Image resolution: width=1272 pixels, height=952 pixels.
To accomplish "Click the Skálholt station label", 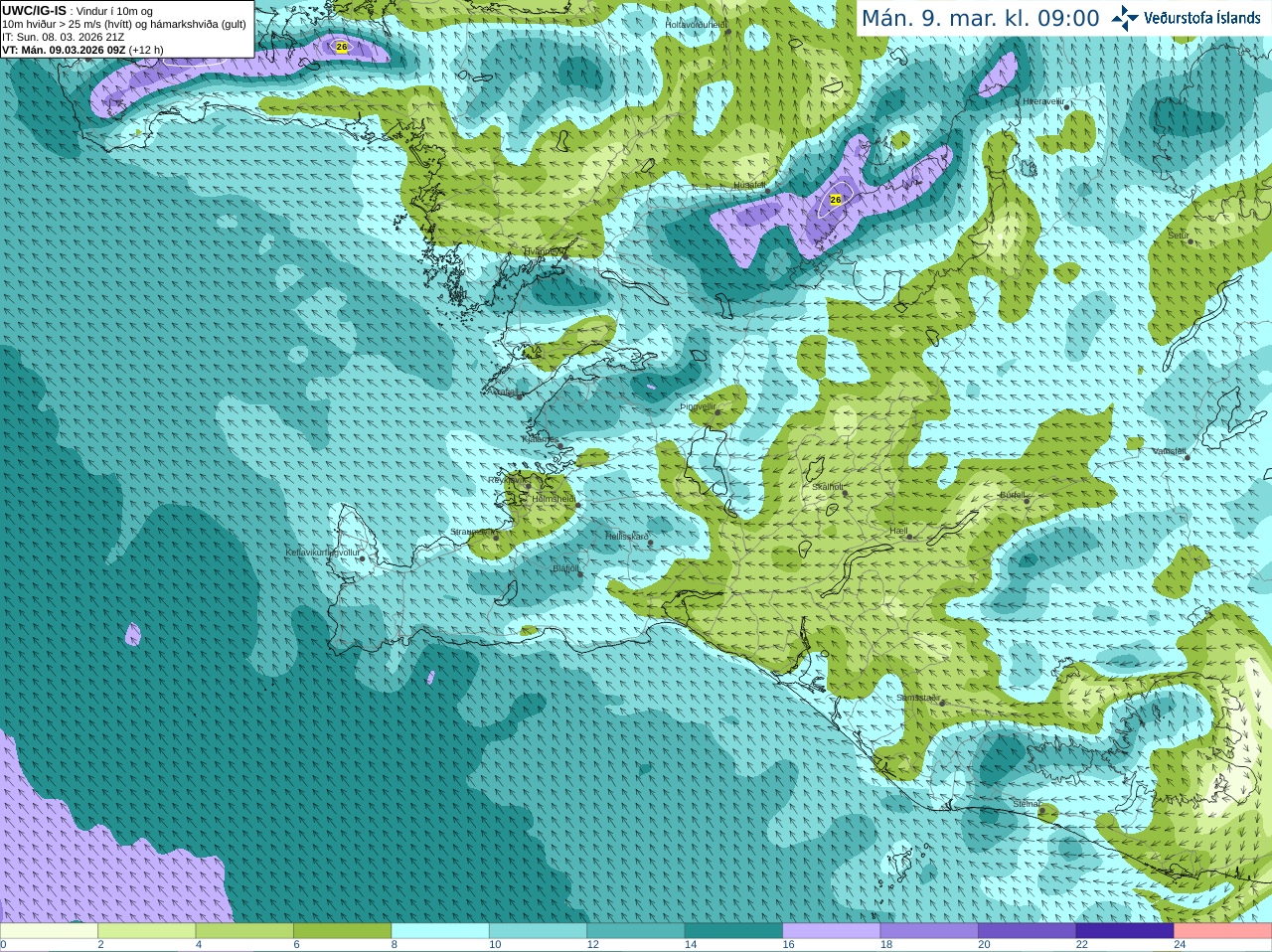I will 828,487.
